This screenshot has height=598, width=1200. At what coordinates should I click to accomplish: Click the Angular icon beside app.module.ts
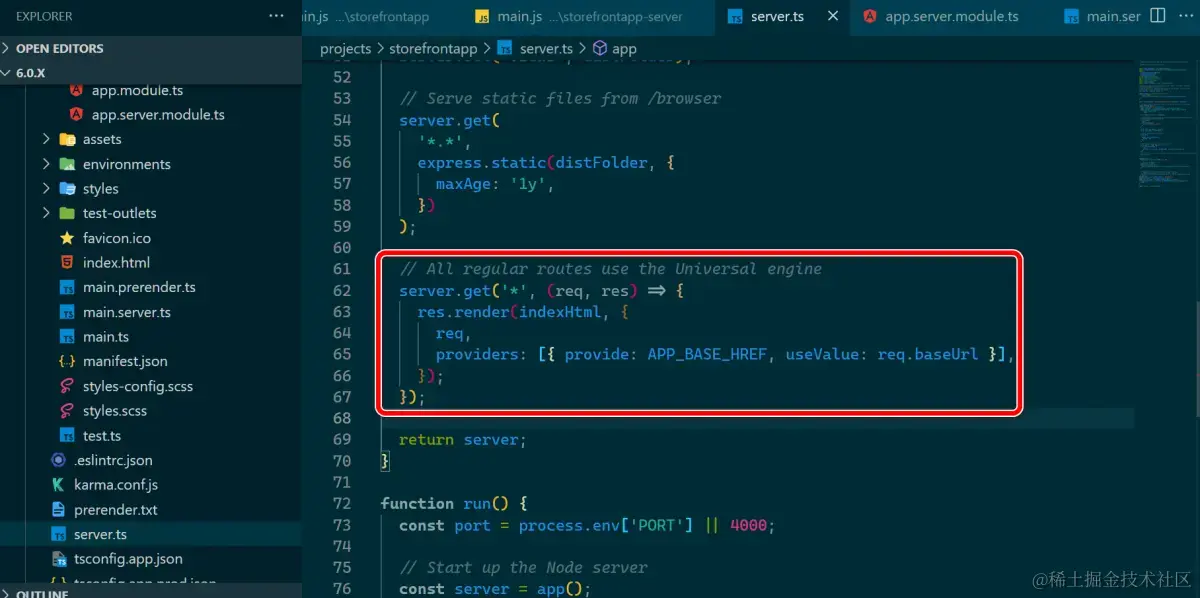click(x=76, y=90)
